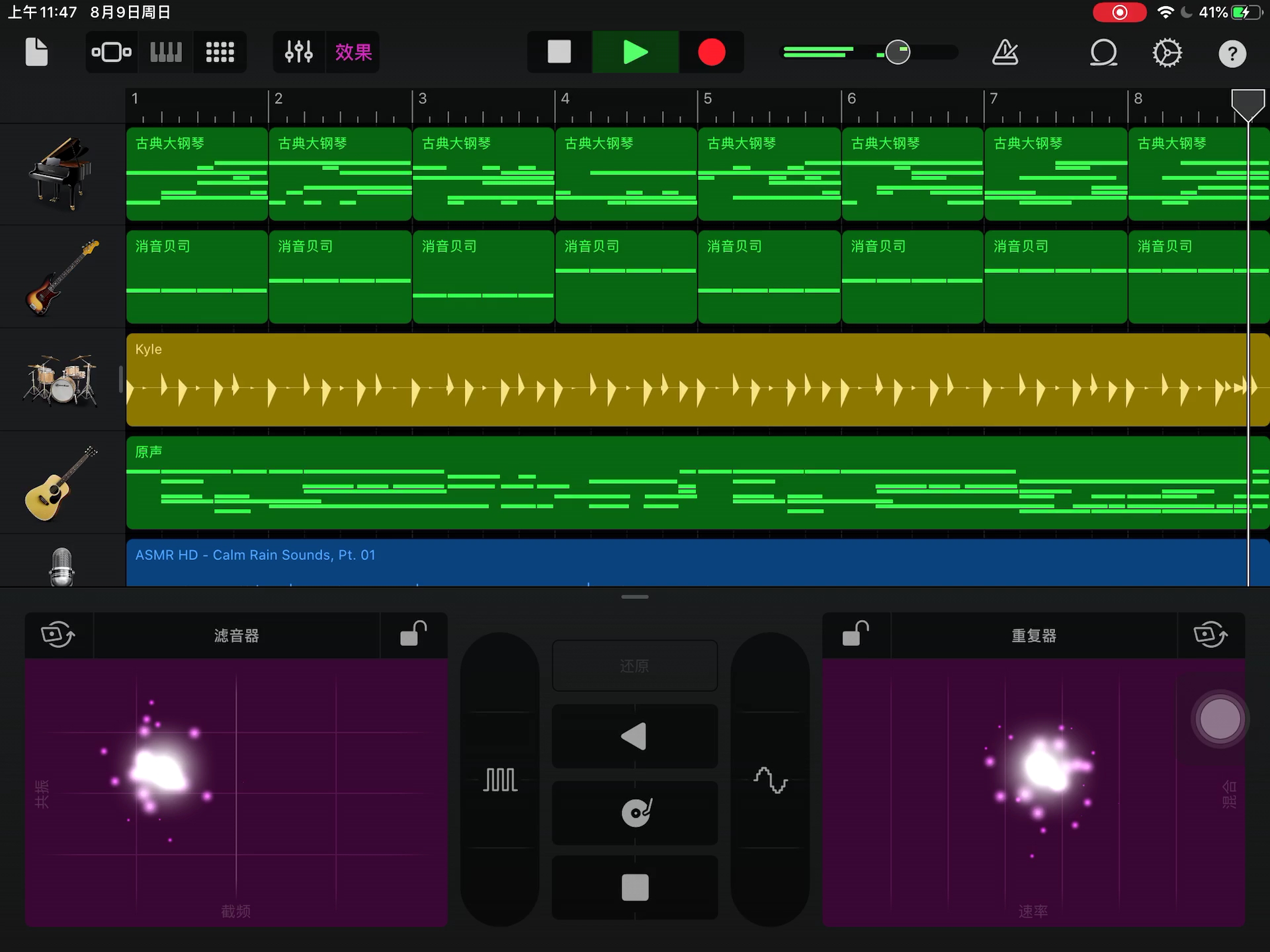This screenshot has height=952, width=1270.
Task: Open the keyboard instrument view
Action: (166, 52)
